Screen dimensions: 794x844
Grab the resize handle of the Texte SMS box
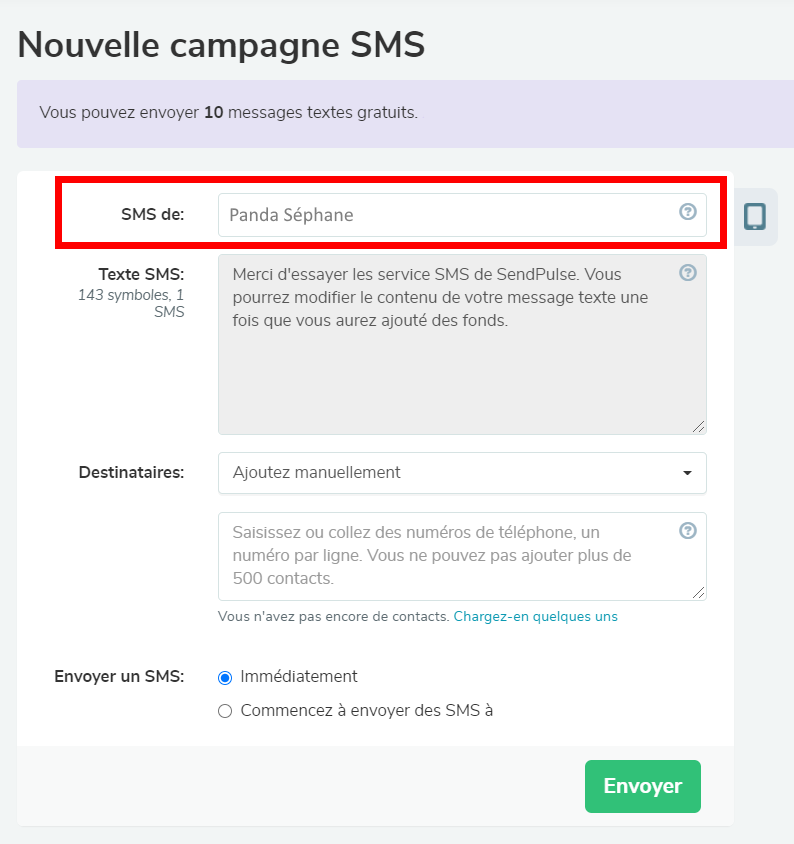tap(699, 427)
